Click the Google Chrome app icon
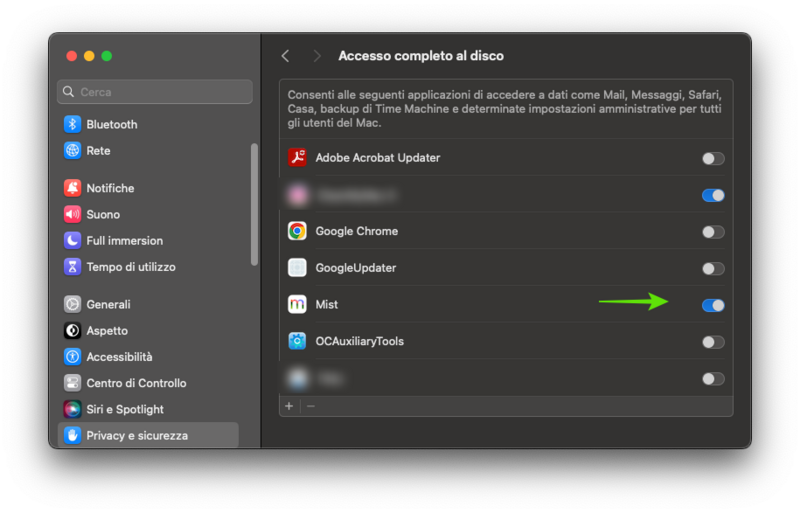The width and height of the screenshot is (800, 513). 297,231
